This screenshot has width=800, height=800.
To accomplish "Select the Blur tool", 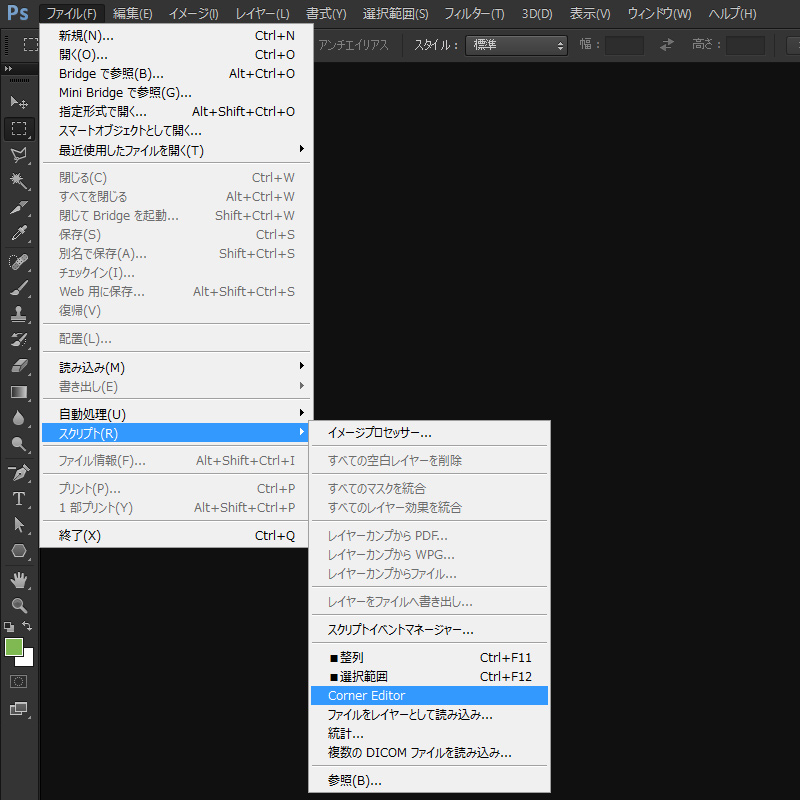I will click(19, 418).
